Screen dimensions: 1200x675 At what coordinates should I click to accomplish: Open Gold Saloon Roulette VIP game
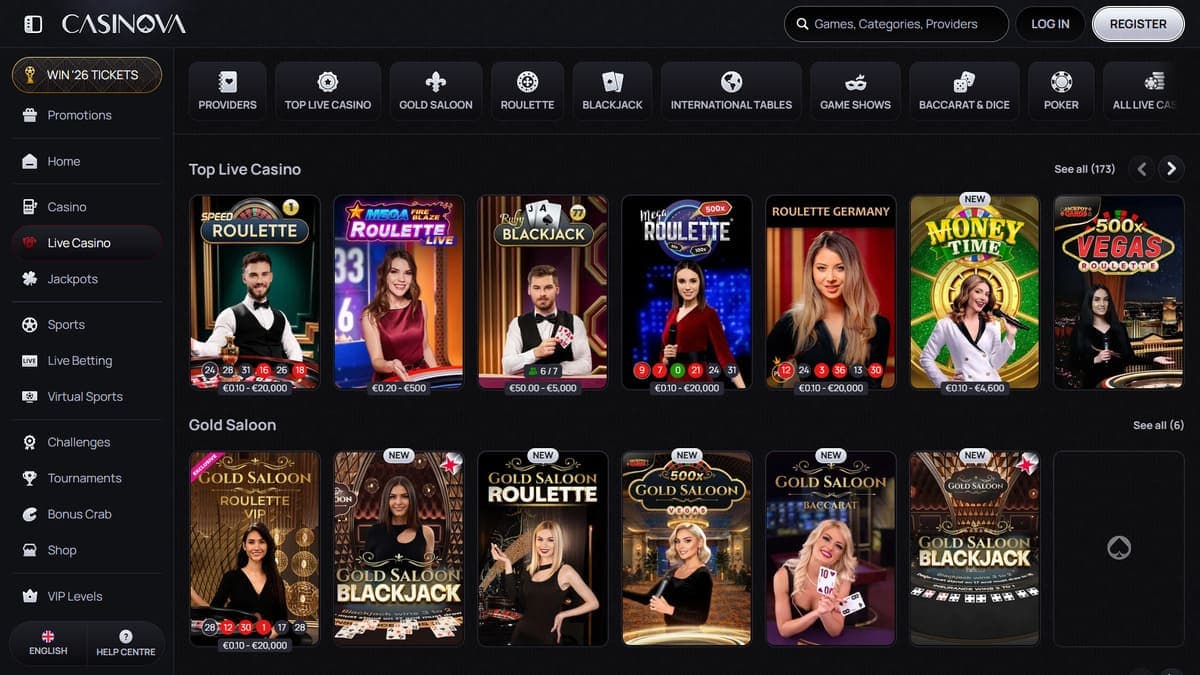255,548
